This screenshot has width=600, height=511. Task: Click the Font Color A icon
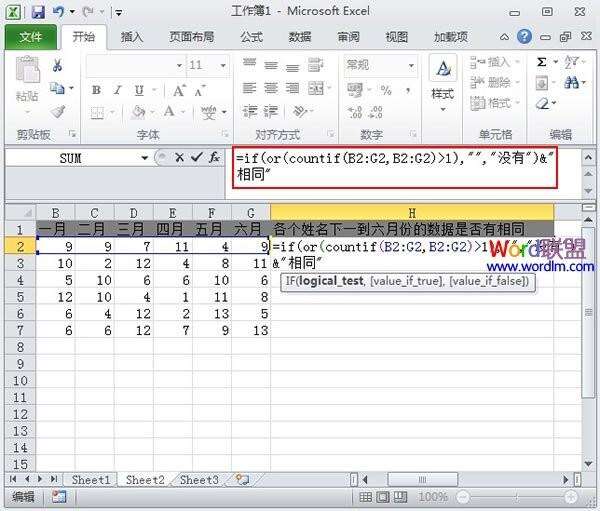[x=169, y=112]
